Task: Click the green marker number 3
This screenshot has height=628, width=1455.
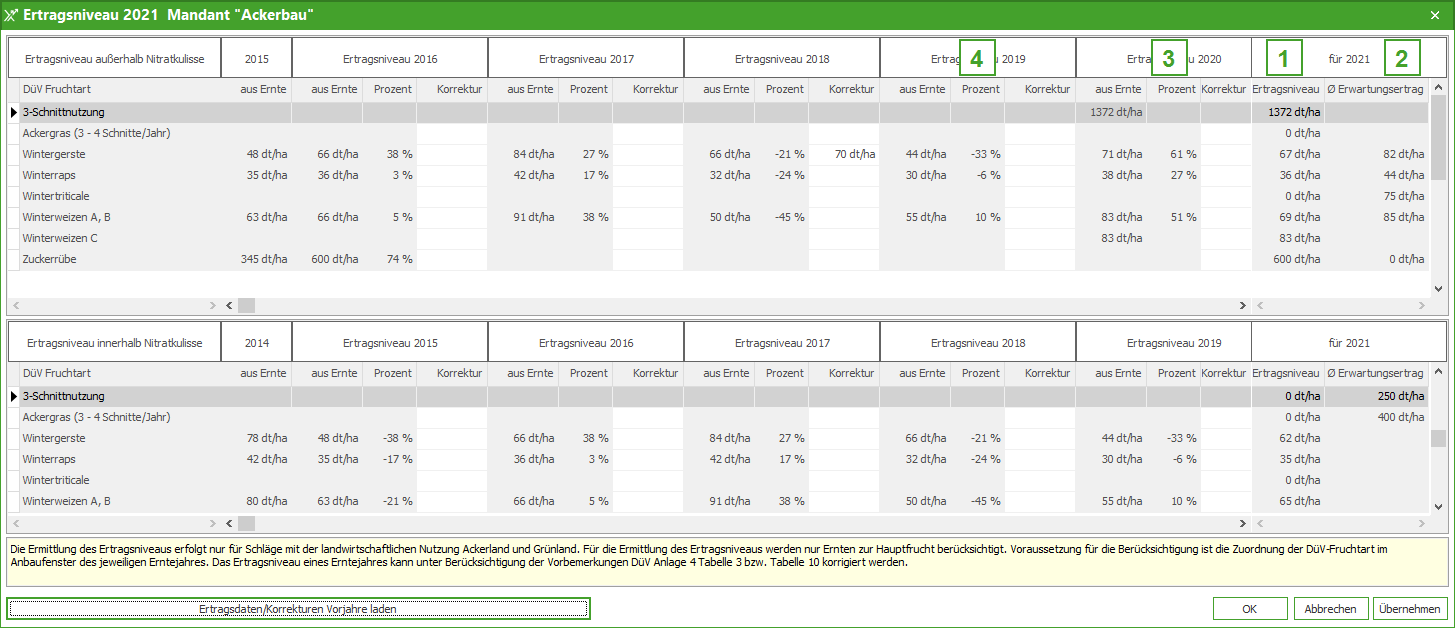Action: (1168, 59)
